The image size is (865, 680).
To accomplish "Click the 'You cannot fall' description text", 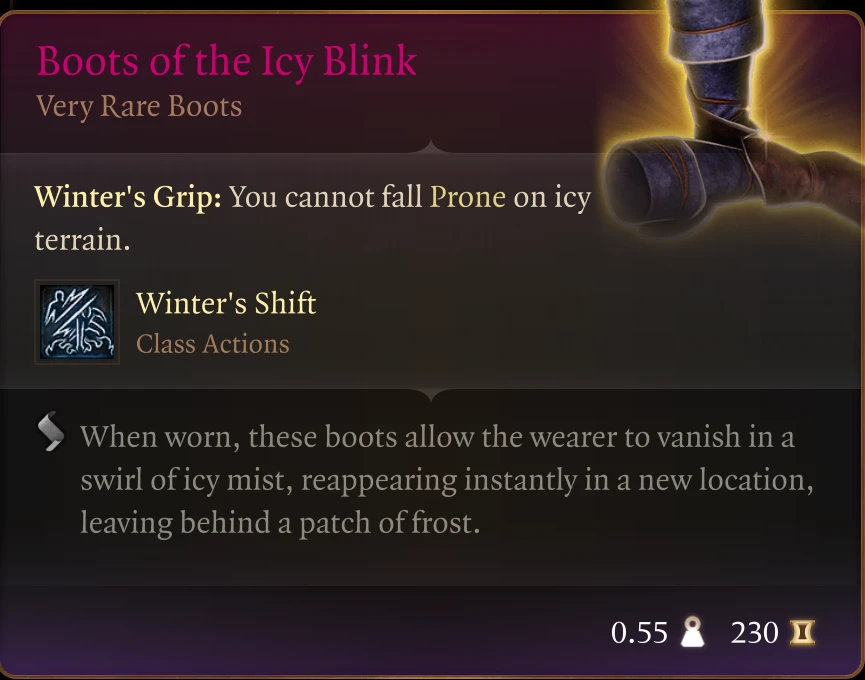I will 325,197.
